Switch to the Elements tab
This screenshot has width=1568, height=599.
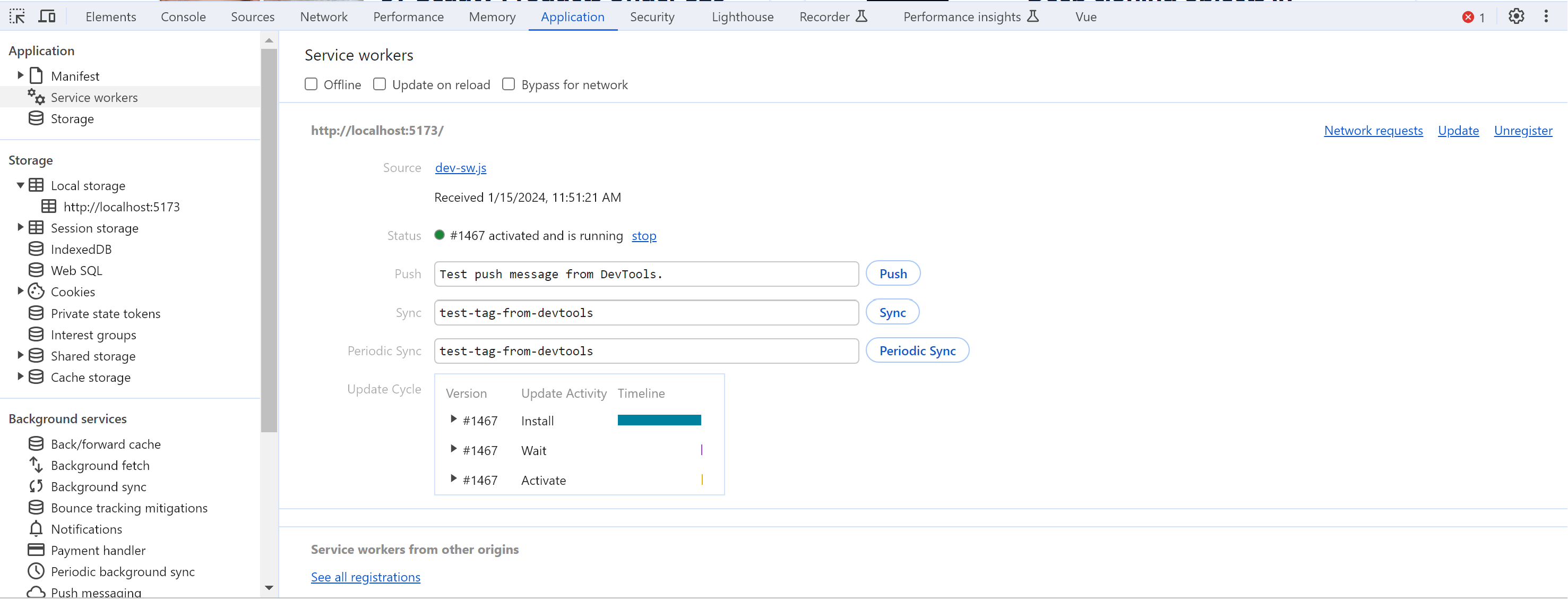111,17
